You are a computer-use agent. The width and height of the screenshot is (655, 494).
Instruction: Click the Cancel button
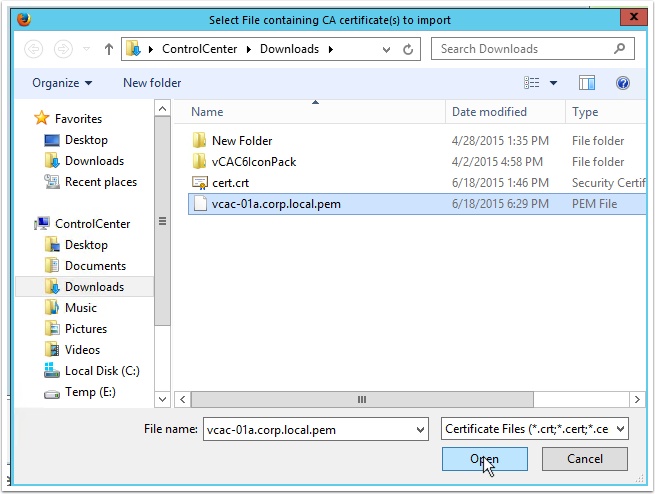585,459
